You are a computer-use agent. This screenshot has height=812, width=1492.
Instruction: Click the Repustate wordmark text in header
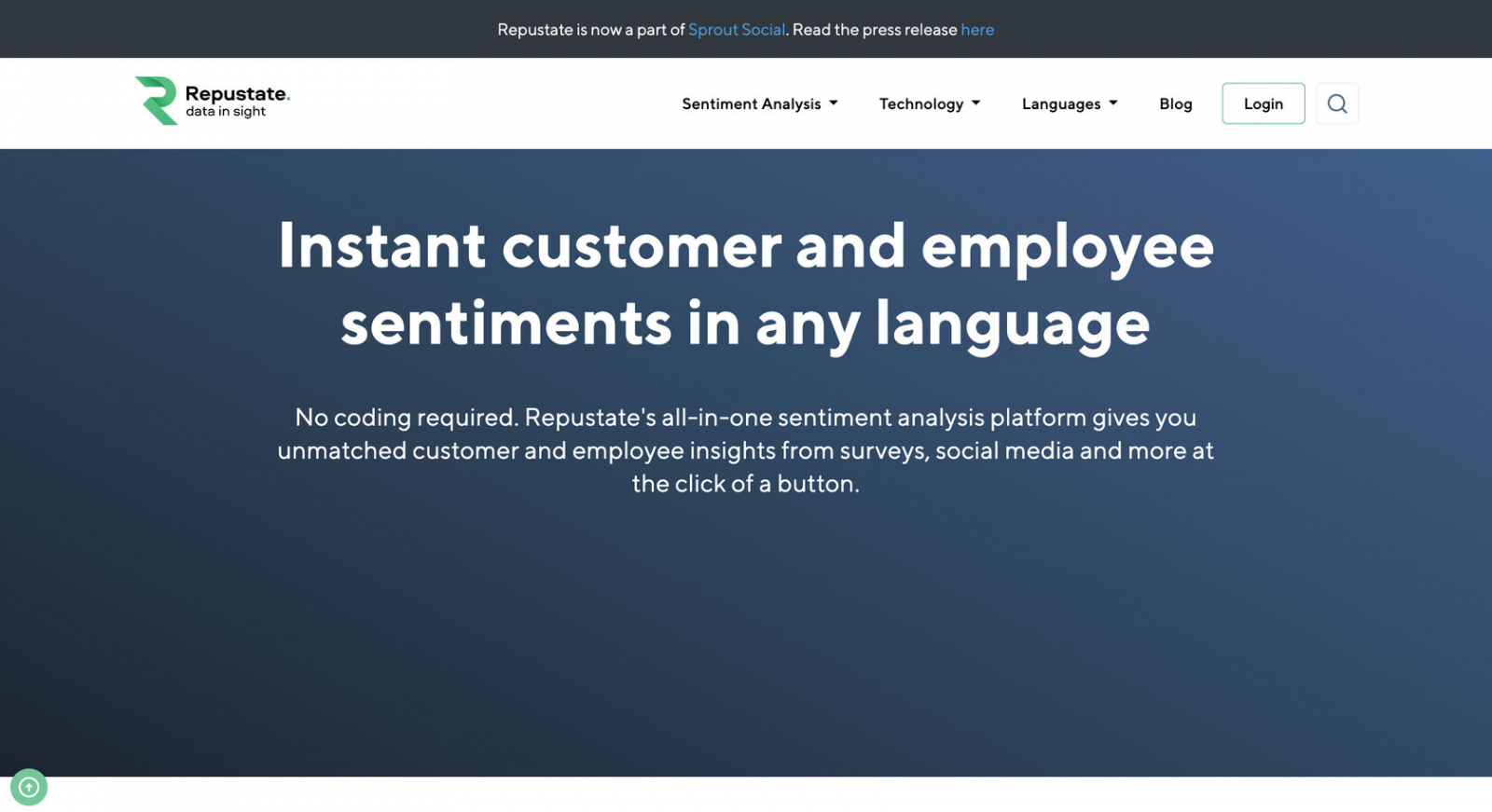[x=237, y=93]
